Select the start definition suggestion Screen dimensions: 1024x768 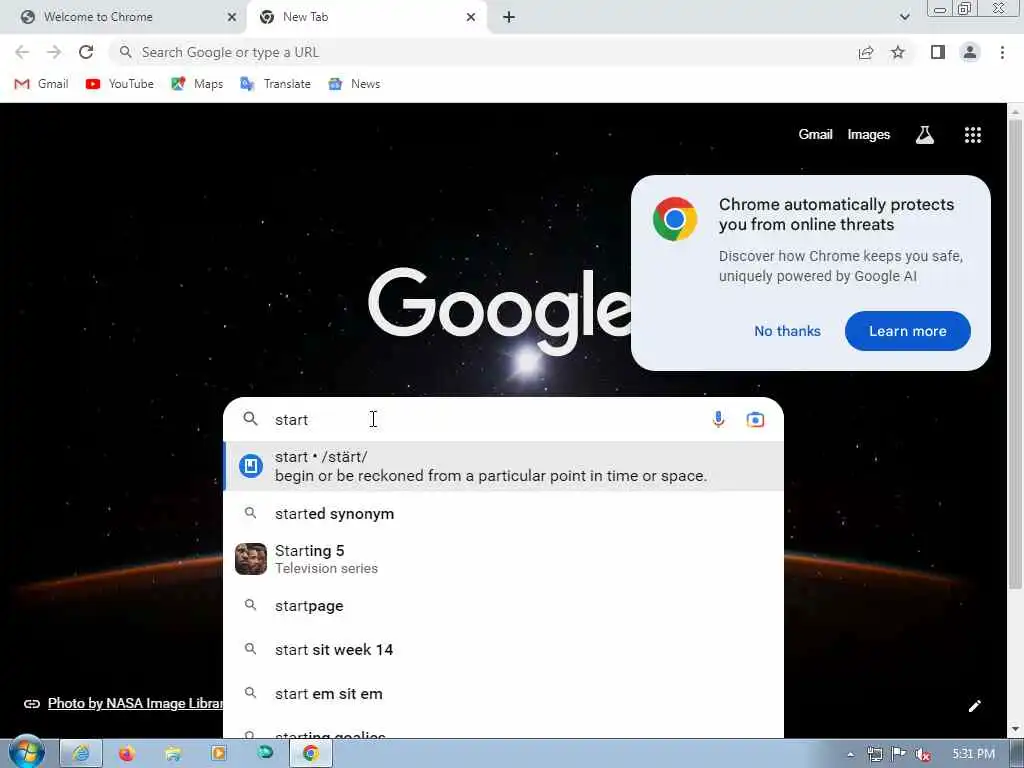click(x=504, y=466)
